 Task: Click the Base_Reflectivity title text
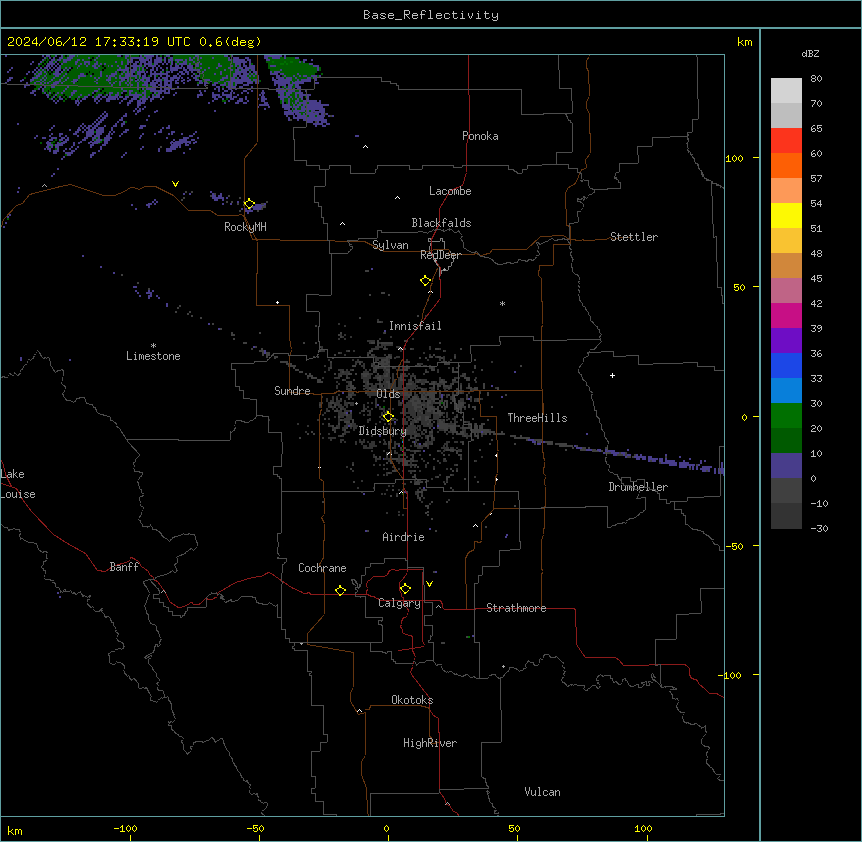(x=431, y=15)
